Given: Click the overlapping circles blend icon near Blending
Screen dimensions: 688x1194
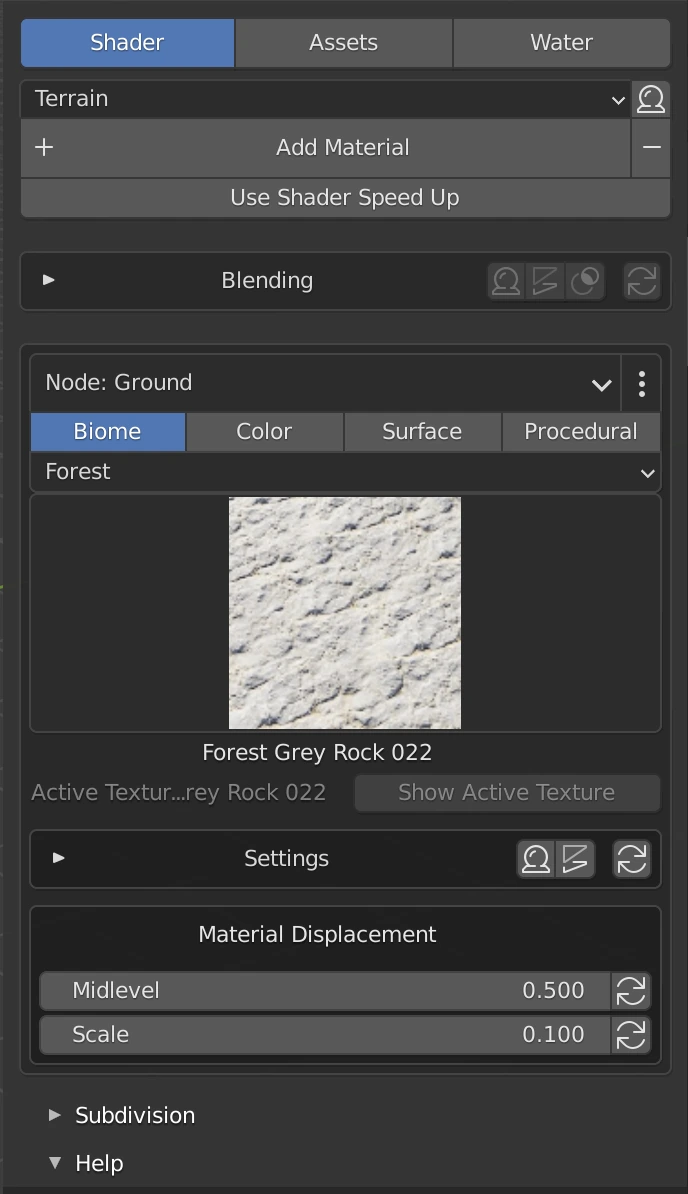Looking at the screenshot, I should (586, 281).
